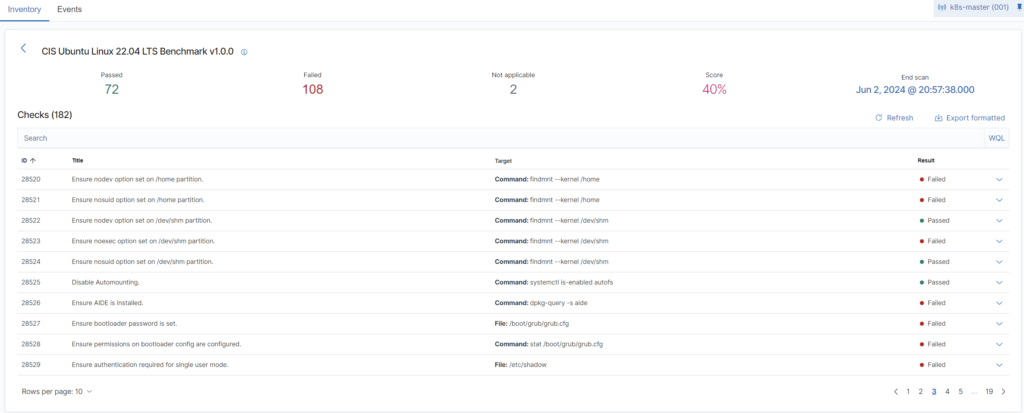Viewport: 1024px width, 413px height.
Task: Go to page 4 in pagination
Action: [946, 391]
